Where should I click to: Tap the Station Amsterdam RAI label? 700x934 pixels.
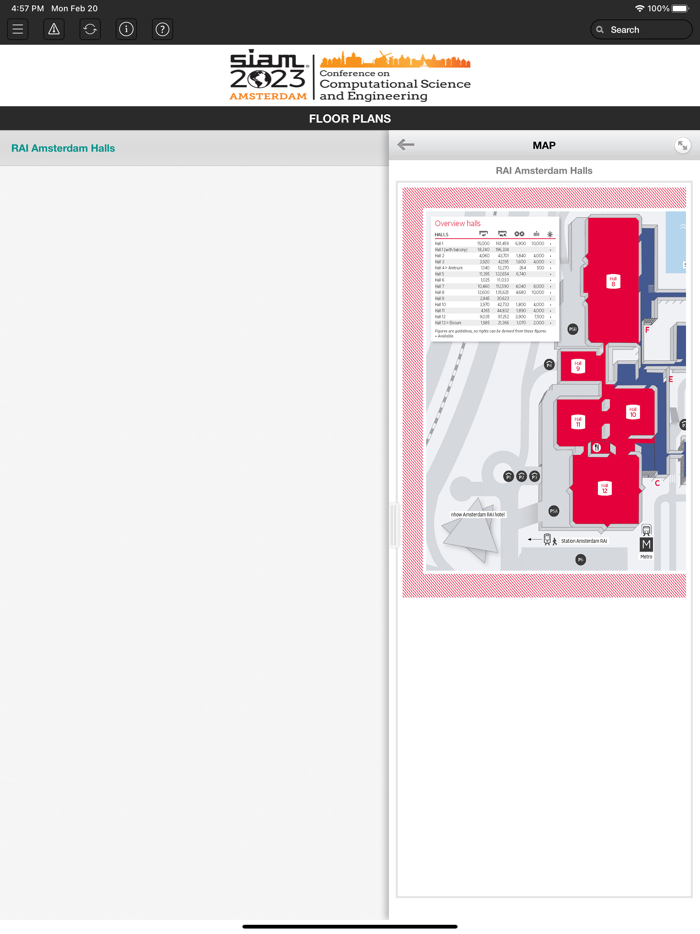click(x=584, y=541)
